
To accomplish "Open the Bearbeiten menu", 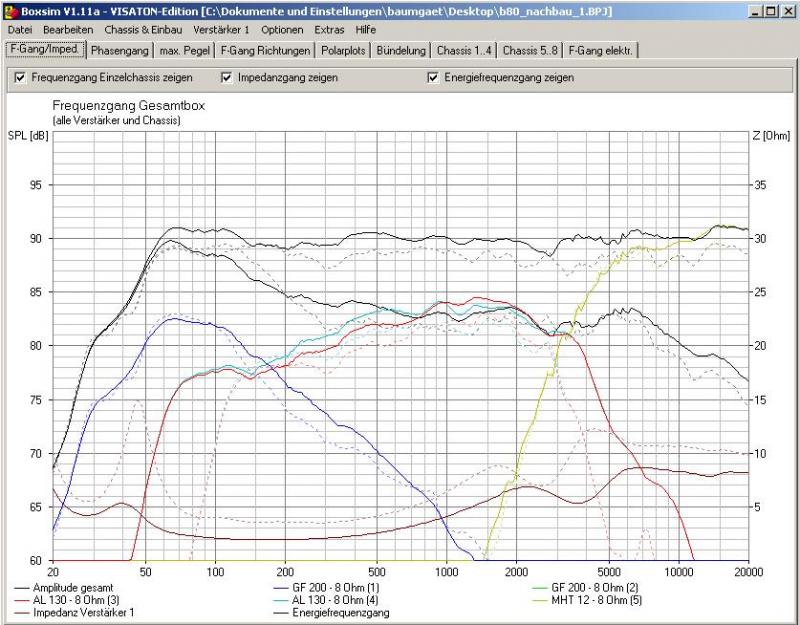I will click(68, 30).
